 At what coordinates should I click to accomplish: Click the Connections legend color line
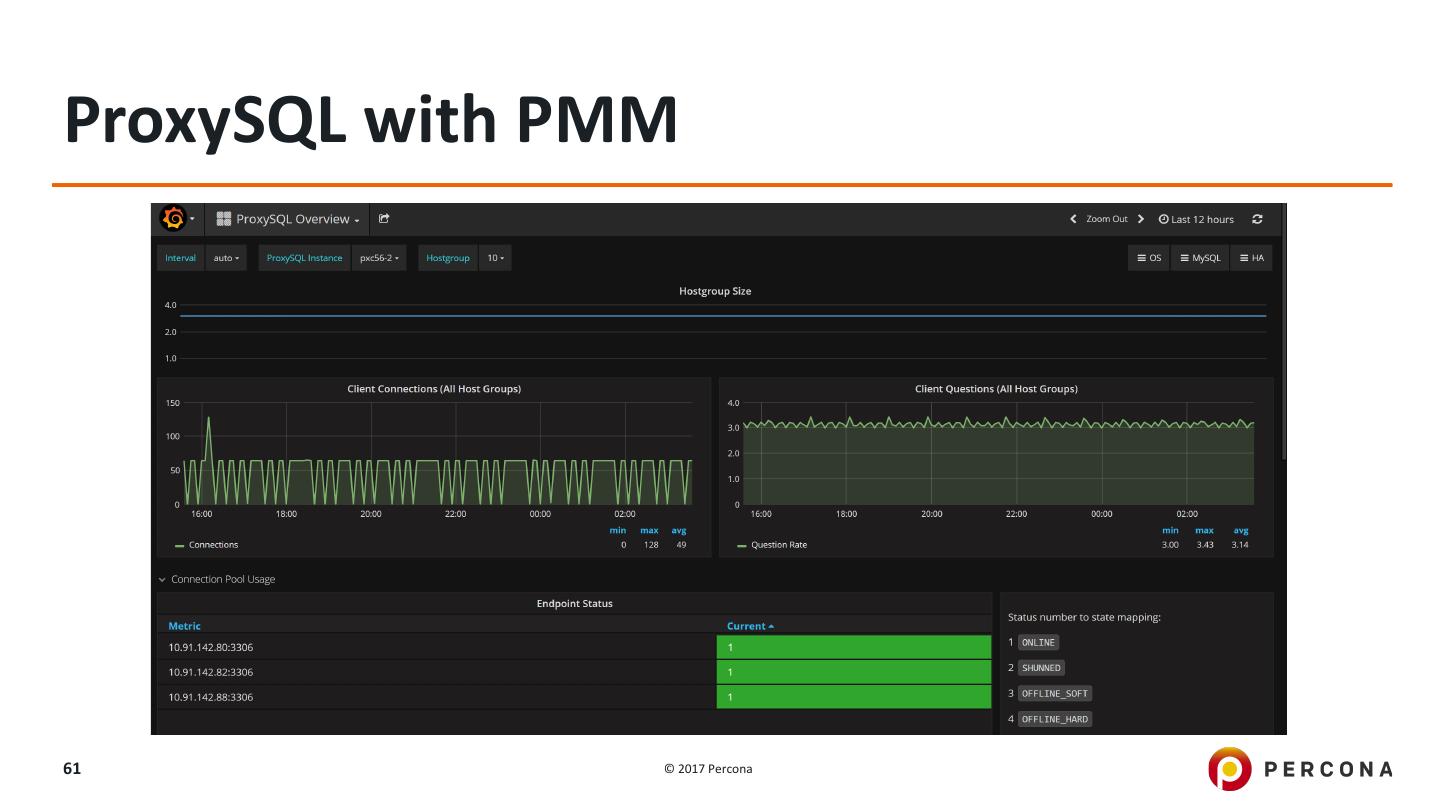coord(179,546)
